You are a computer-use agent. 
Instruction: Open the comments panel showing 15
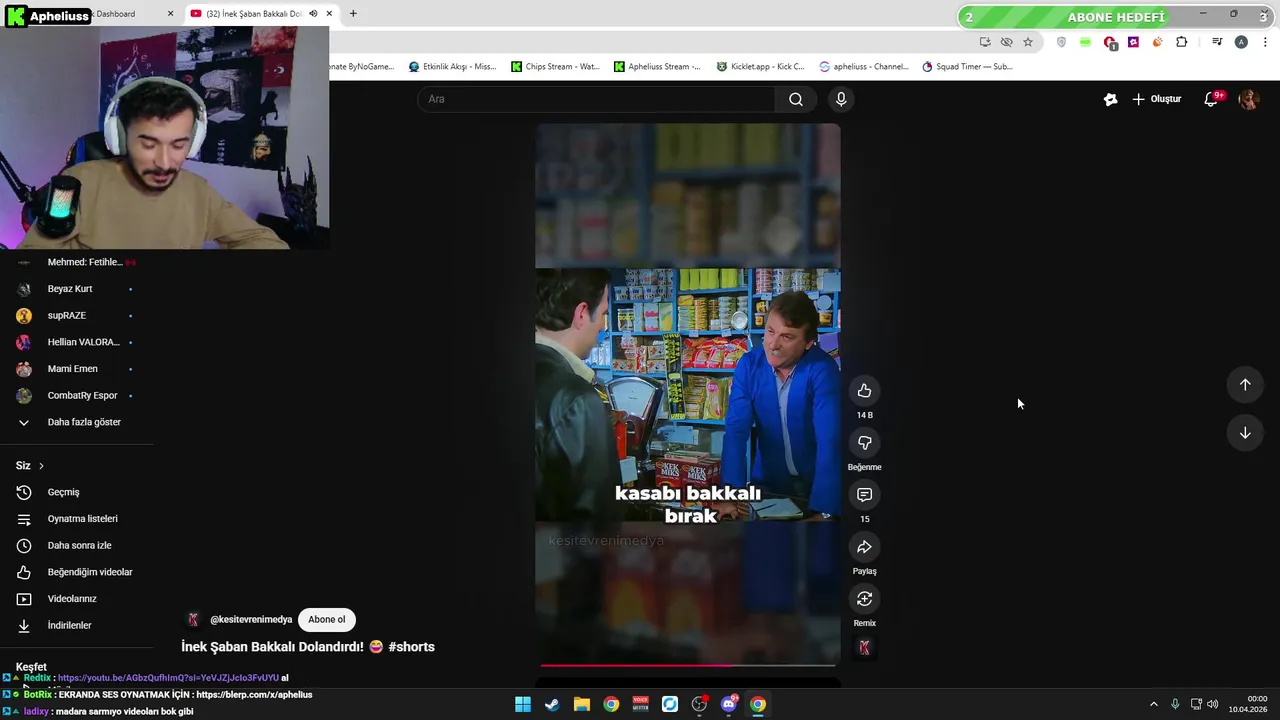click(x=864, y=495)
